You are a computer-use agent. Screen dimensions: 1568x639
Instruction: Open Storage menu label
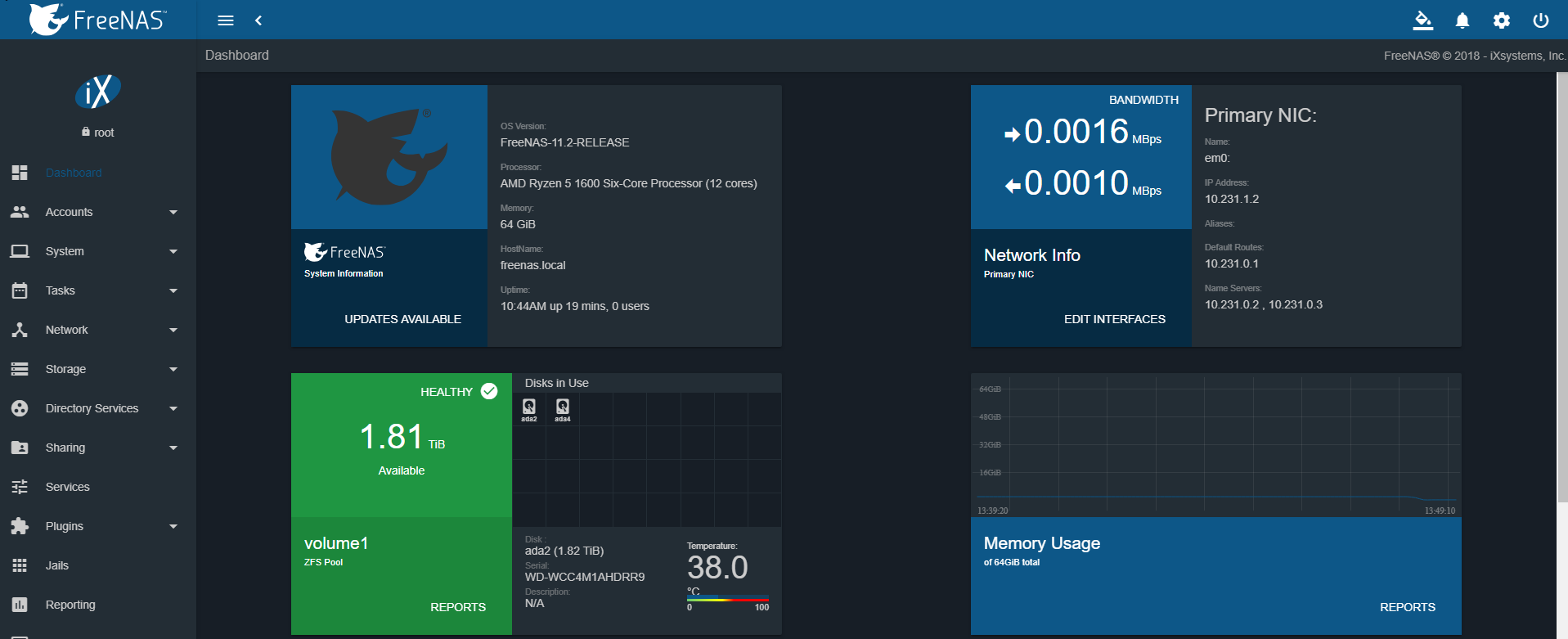tap(65, 369)
